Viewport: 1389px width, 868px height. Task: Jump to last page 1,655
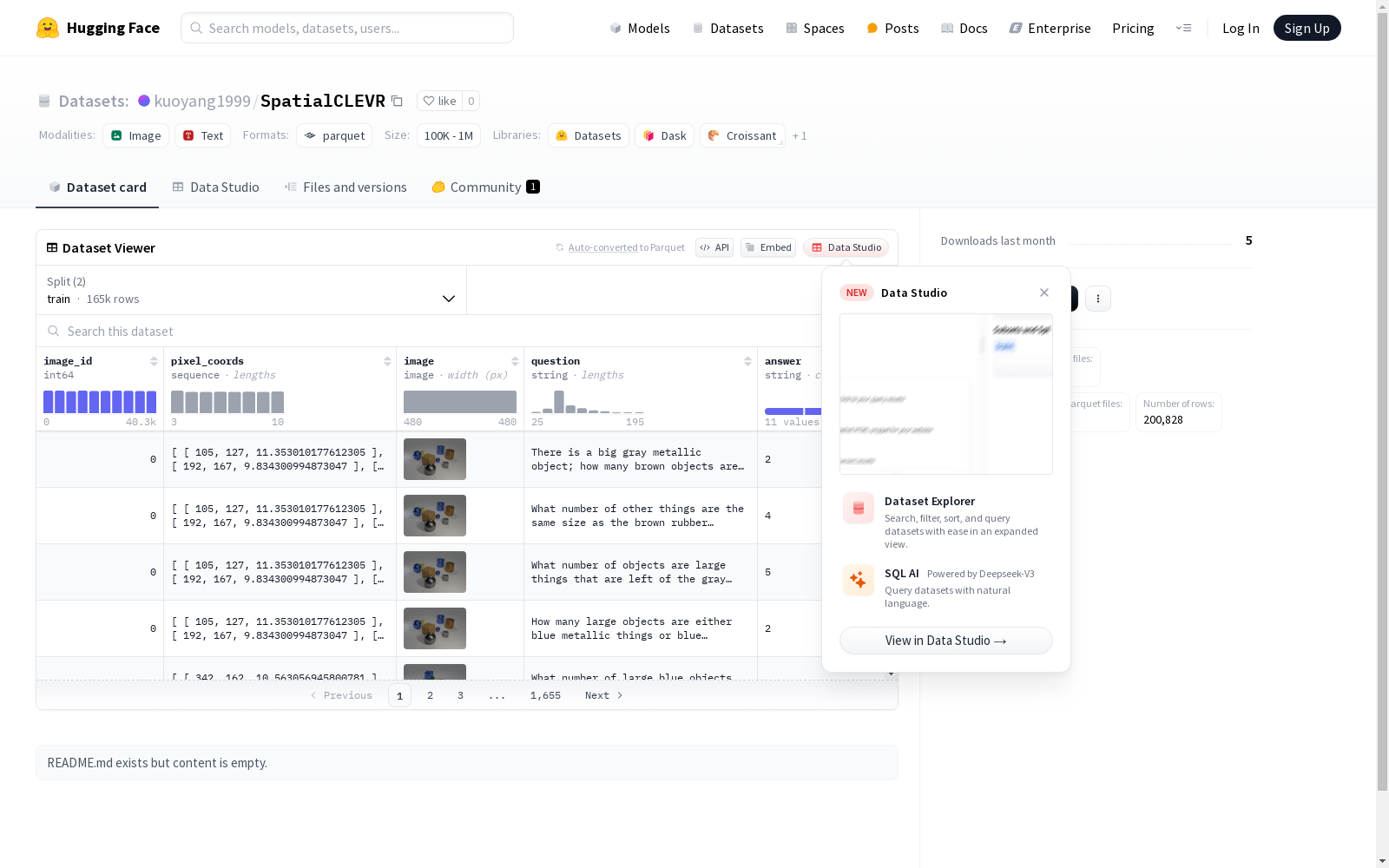545,695
